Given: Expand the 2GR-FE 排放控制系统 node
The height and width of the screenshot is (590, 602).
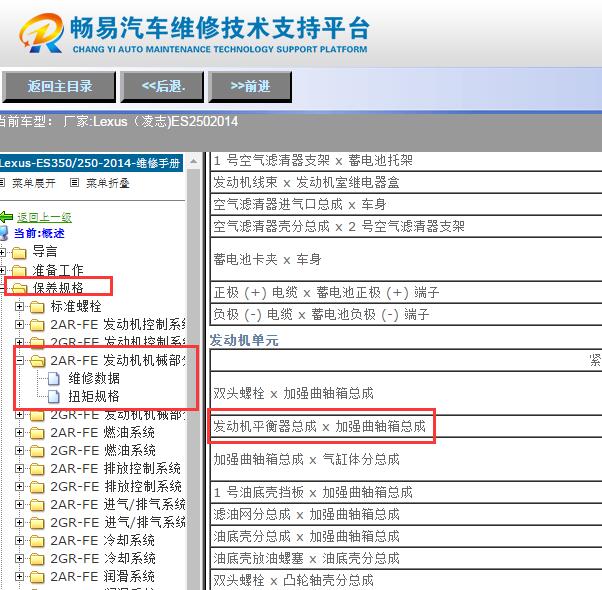Looking at the screenshot, I should pos(19,486).
